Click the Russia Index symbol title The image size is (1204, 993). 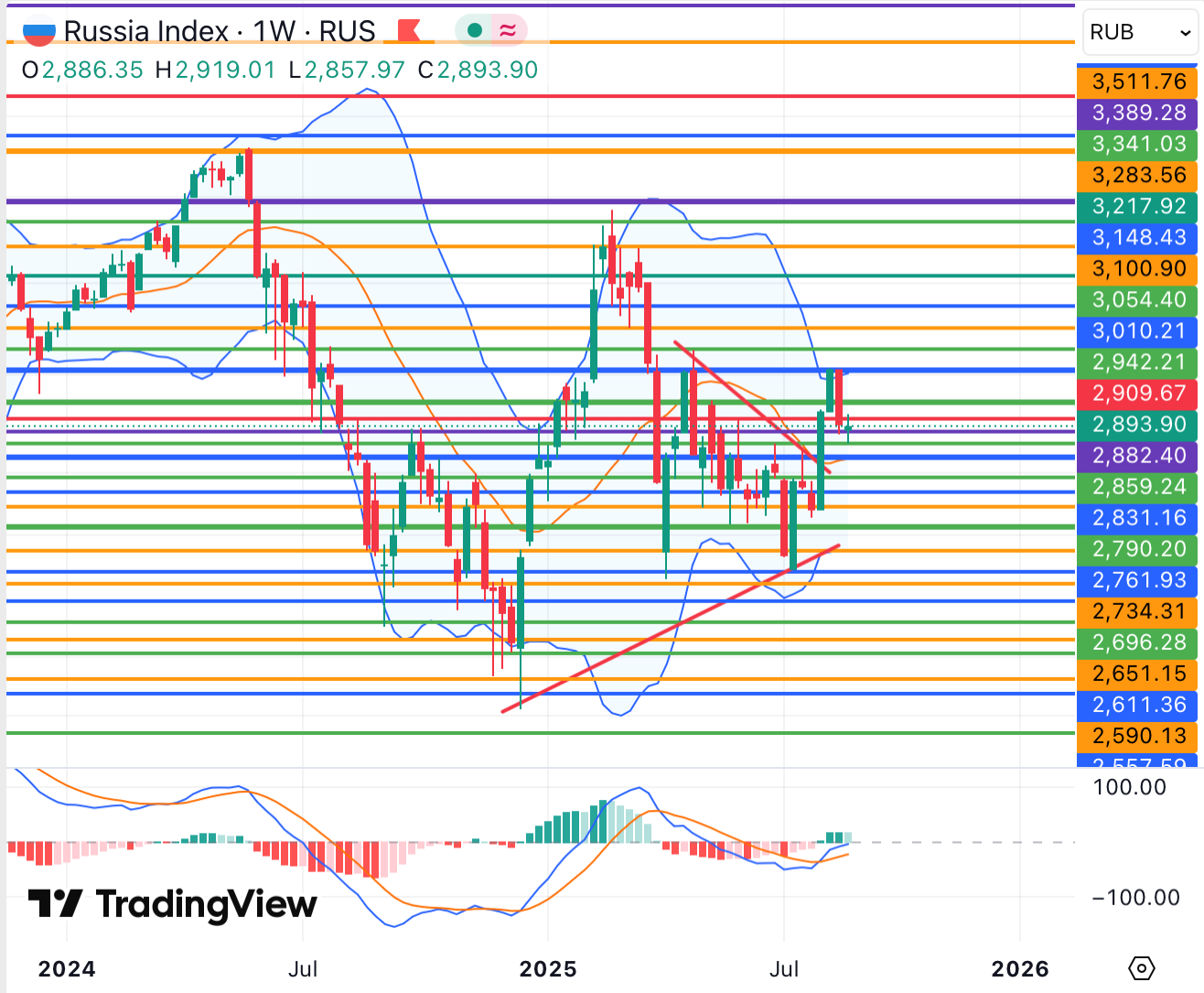(x=219, y=31)
